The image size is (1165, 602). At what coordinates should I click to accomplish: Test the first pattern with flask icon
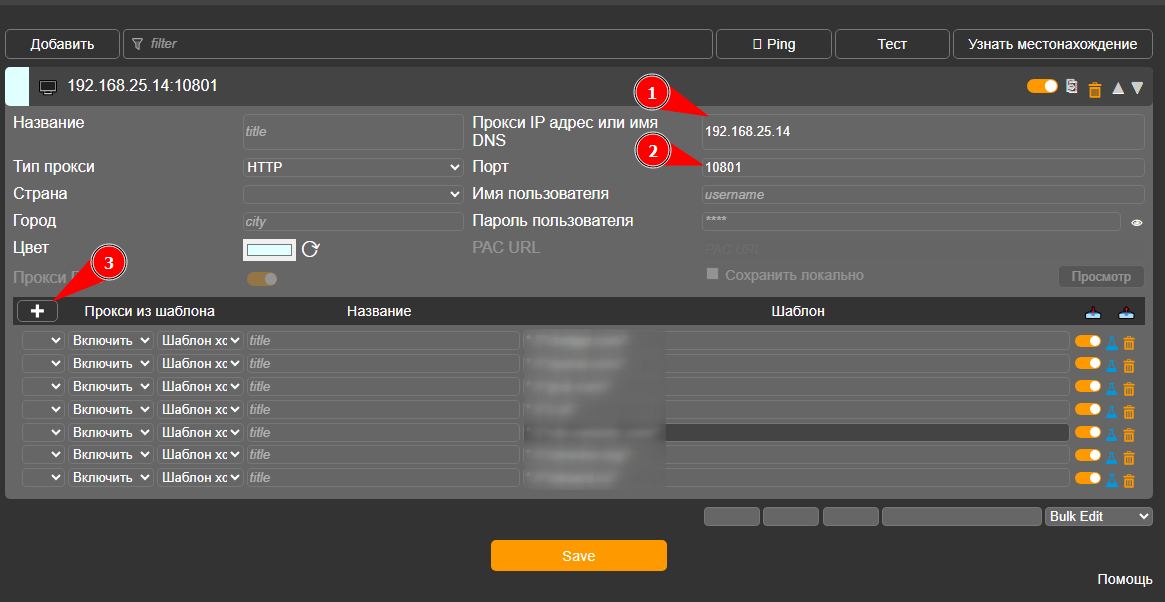click(1112, 342)
